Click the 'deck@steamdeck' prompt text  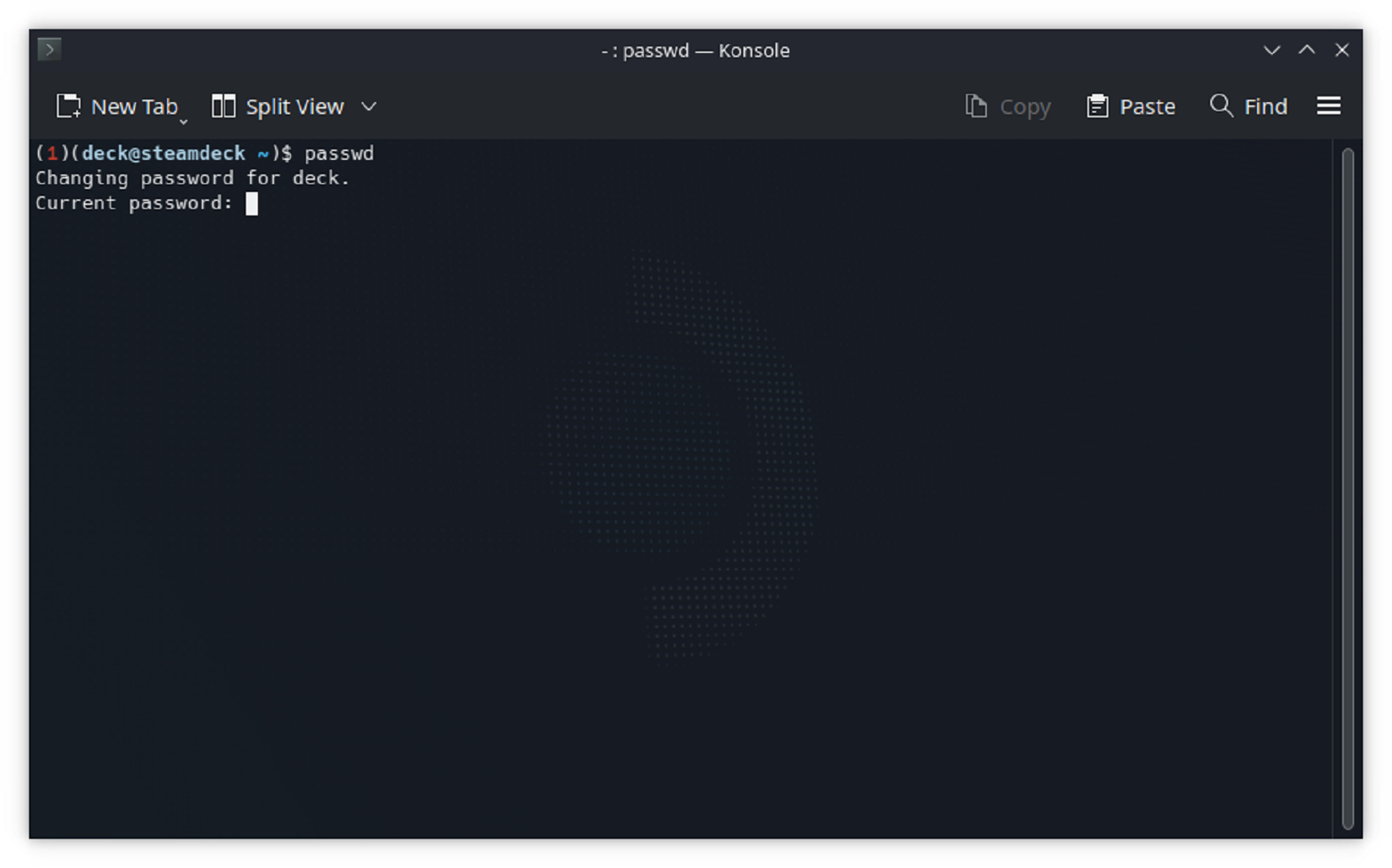point(164,154)
